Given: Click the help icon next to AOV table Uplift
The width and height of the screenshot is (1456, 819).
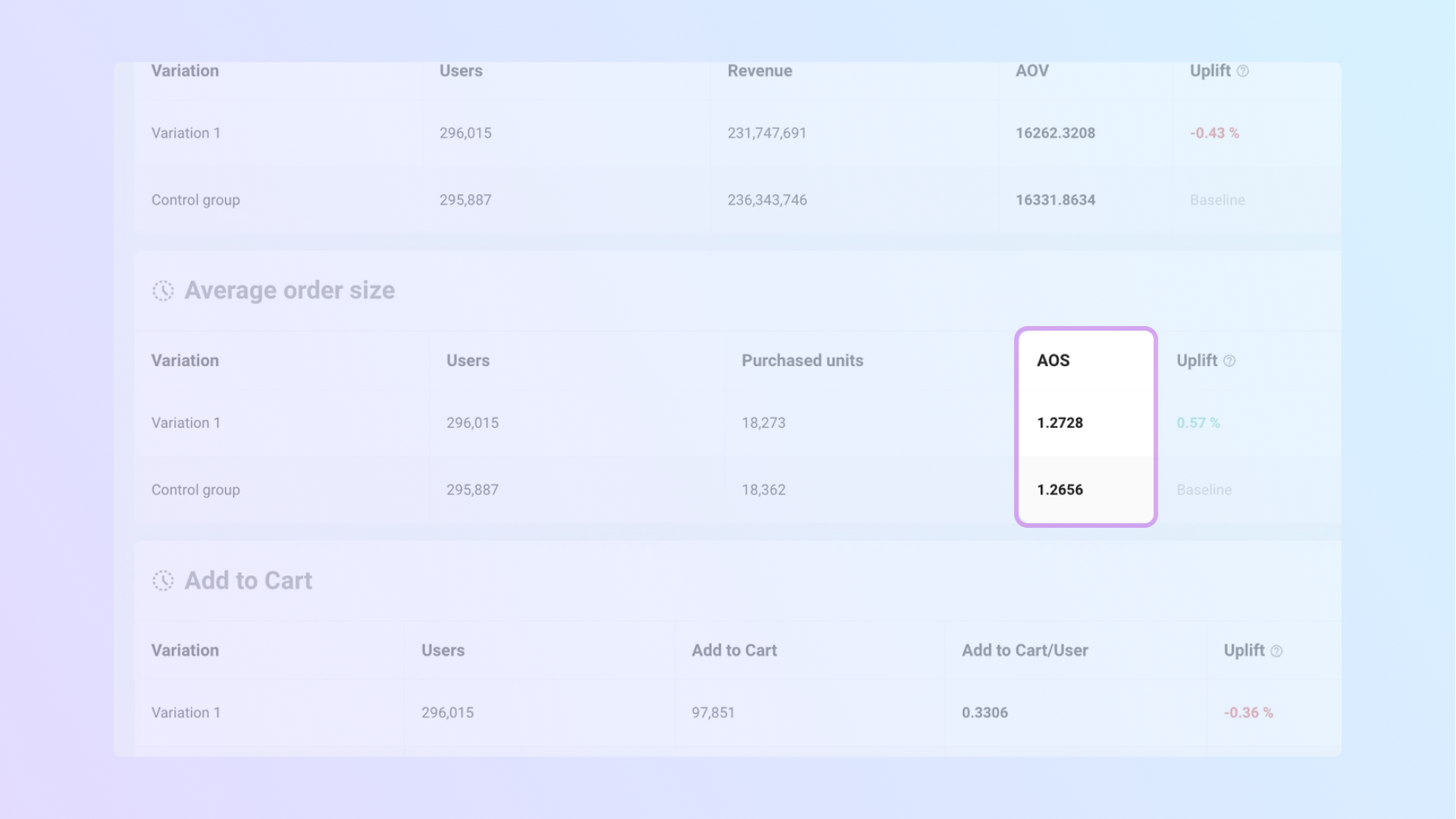Looking at the screenshot, I should (1243, 71).
